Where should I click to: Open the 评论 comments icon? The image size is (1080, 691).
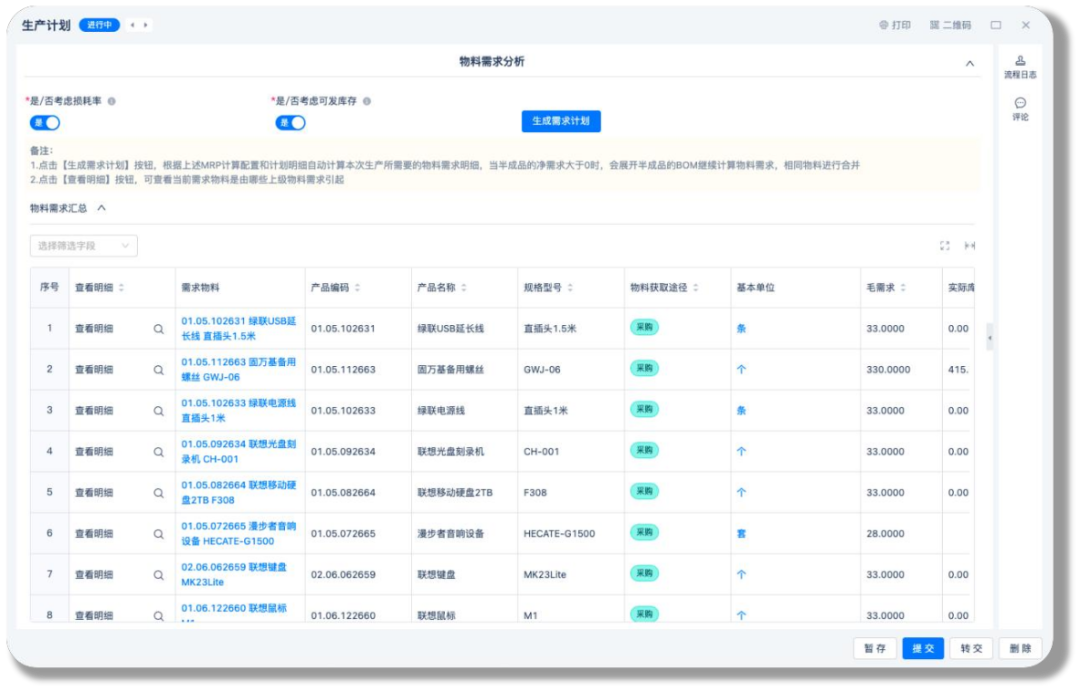tap(1019, 109)
